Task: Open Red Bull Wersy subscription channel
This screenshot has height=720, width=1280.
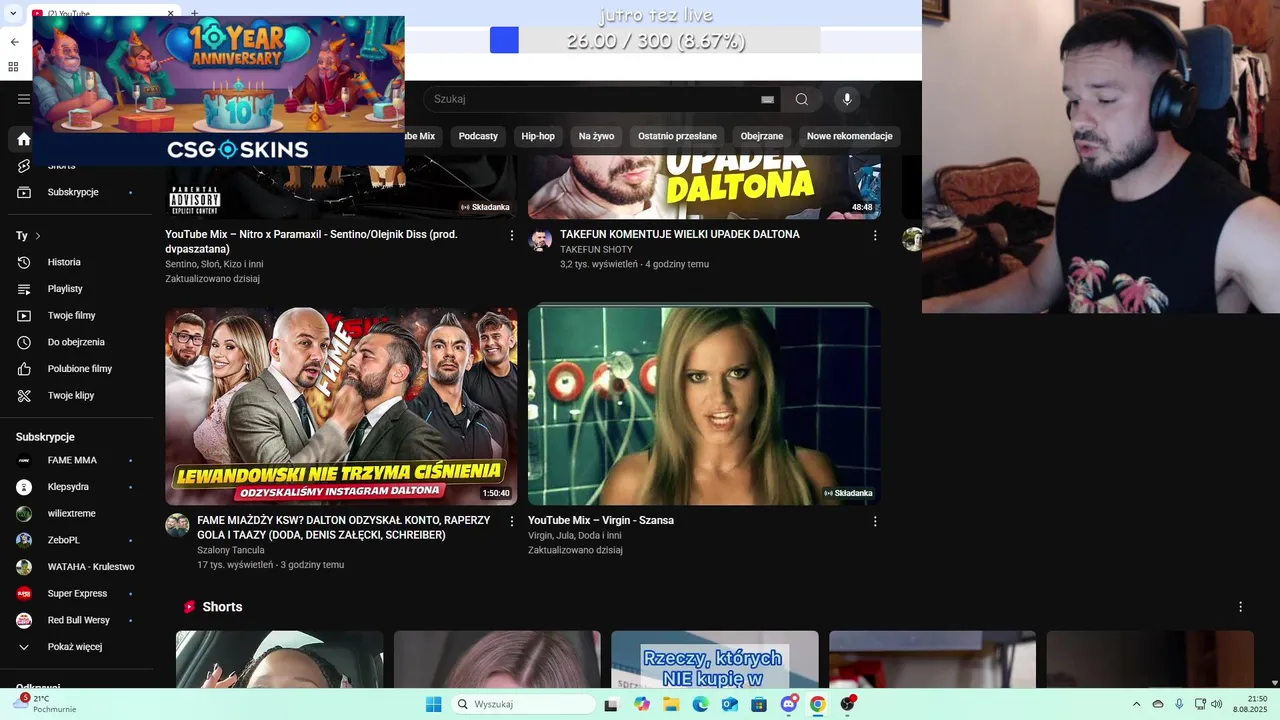Action: click(77, 620)
